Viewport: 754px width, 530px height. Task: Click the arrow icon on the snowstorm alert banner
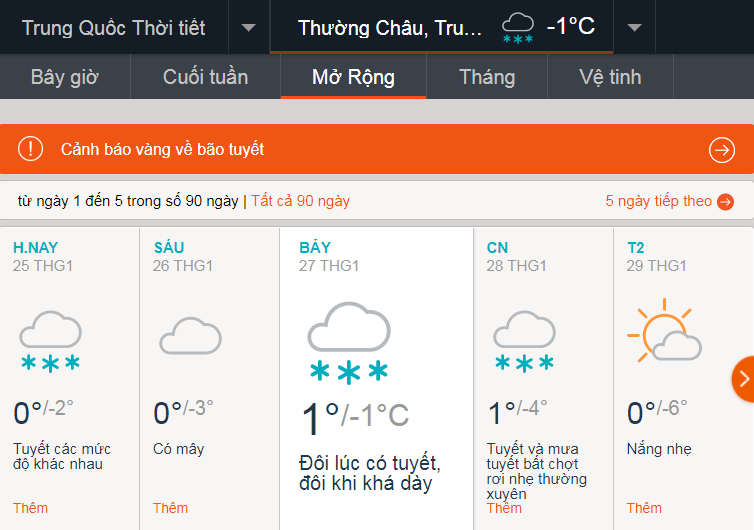[x=721, y=150]
